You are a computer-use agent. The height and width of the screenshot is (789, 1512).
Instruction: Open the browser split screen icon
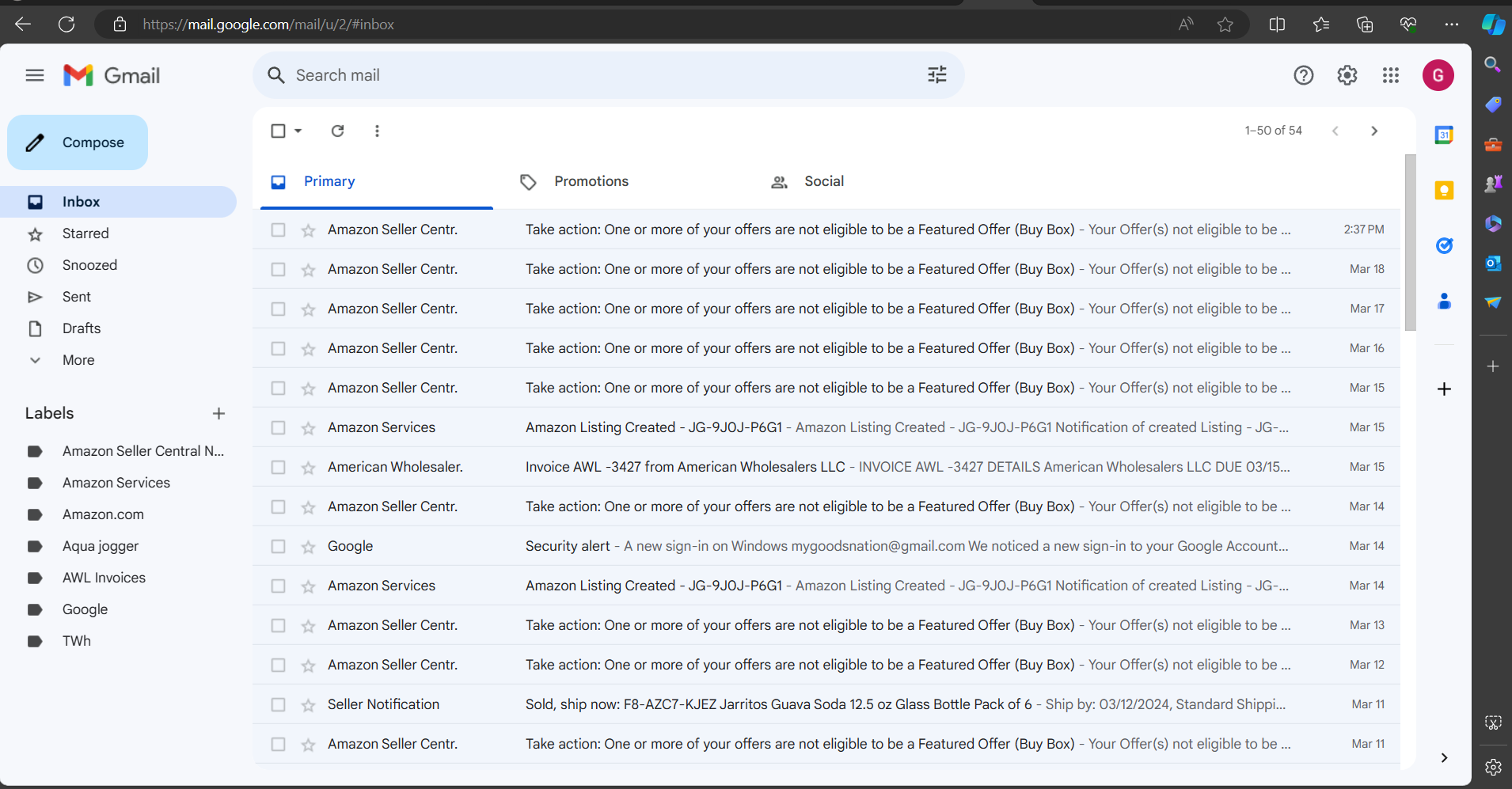1277,25
